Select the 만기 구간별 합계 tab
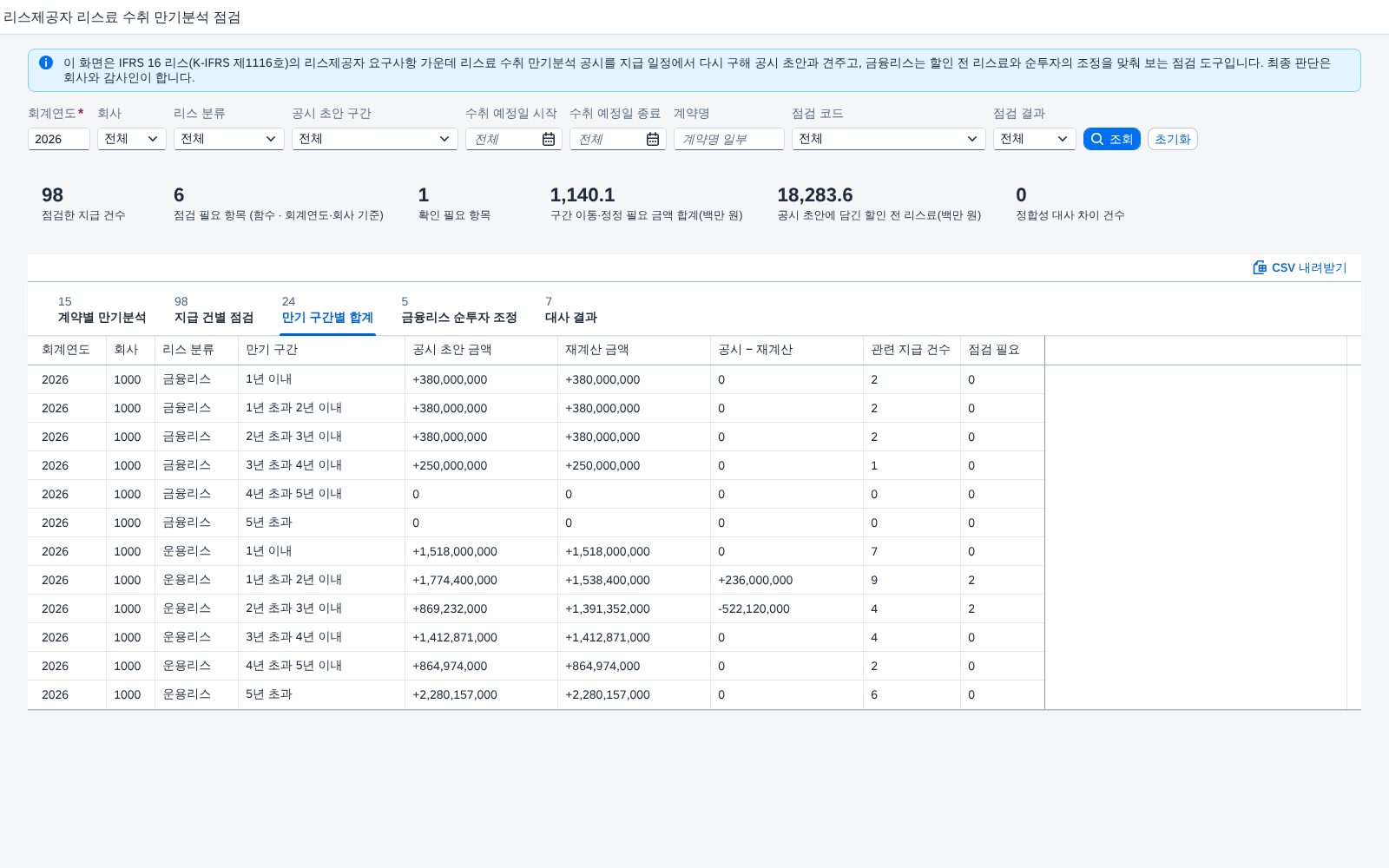Viewport: 1389px width, 868px height. (x=327, y=310)
